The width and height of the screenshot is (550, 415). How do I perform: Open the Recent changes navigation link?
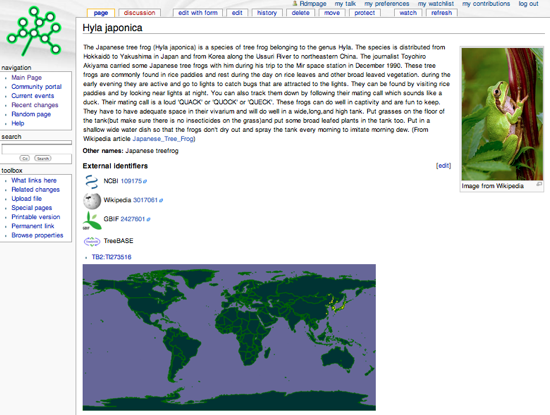pyautogui.click(x=35, y=105)
